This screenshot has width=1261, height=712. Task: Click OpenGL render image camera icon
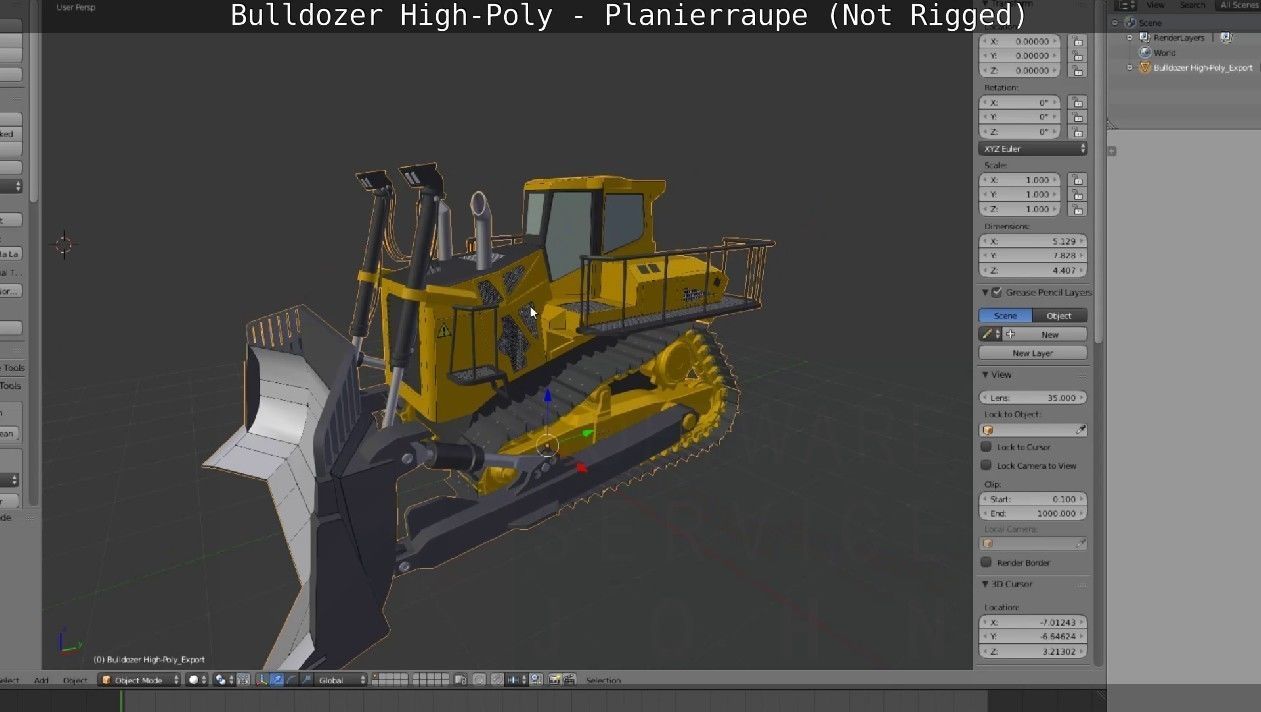[555, 680]
